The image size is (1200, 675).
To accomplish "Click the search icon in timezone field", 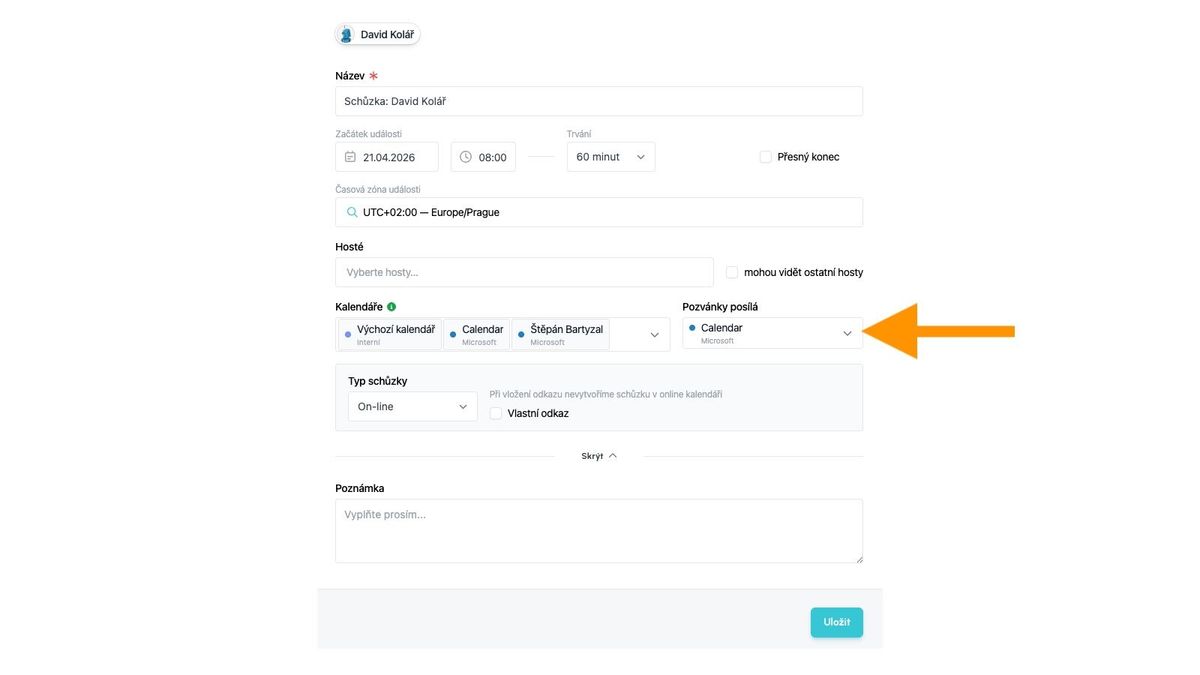I will click(352, 212).
